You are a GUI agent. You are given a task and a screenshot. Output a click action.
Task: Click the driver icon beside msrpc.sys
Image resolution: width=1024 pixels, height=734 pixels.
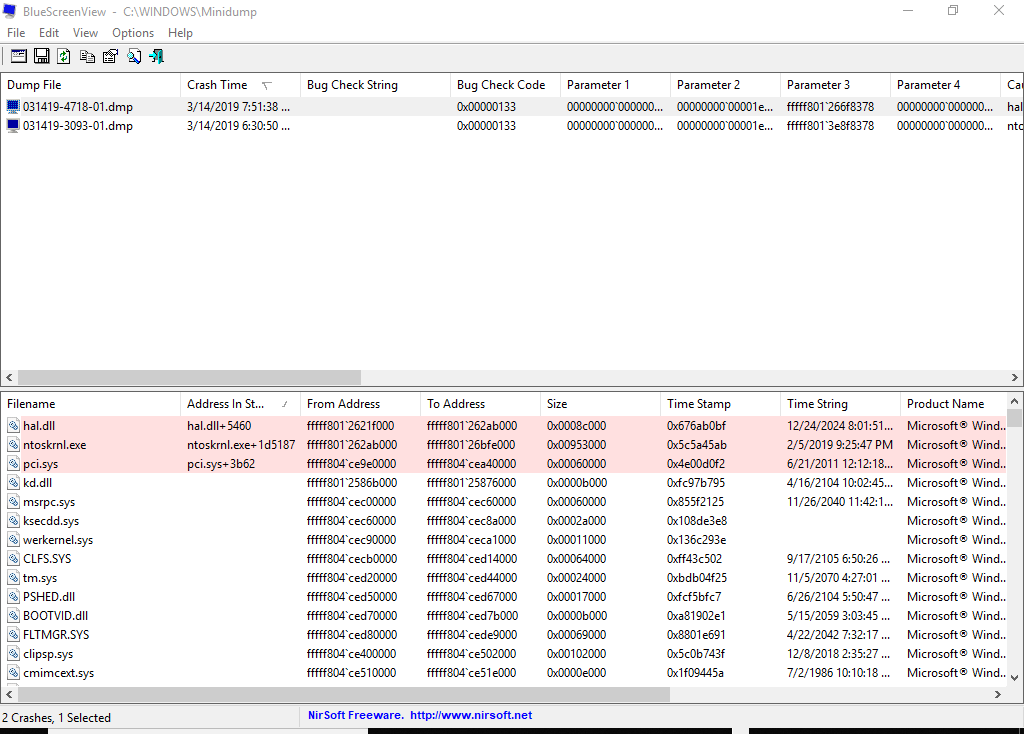click(x=13, y=502)
